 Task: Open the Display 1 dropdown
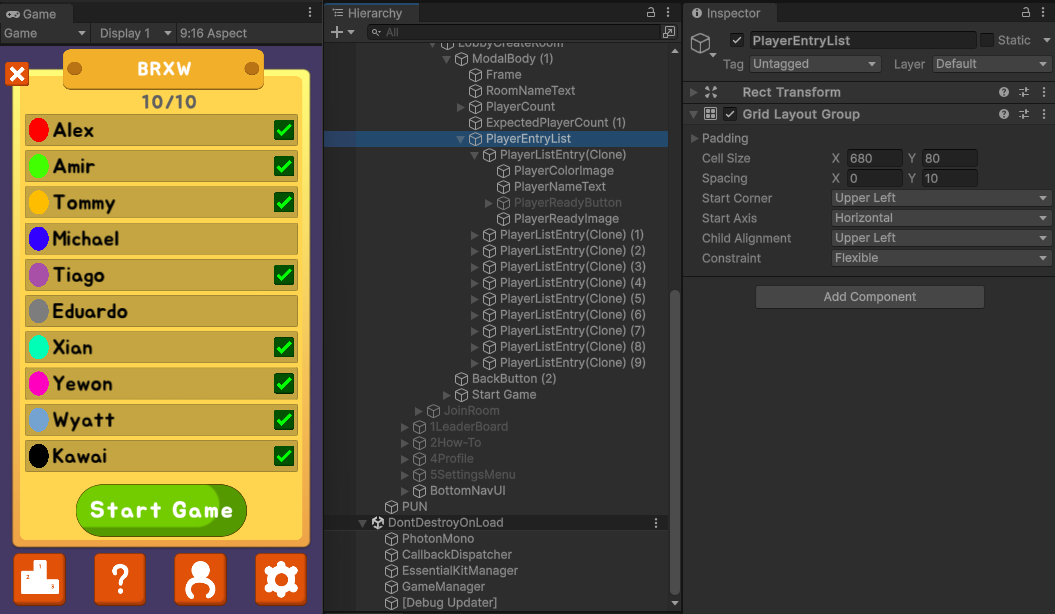click(134, 33)
